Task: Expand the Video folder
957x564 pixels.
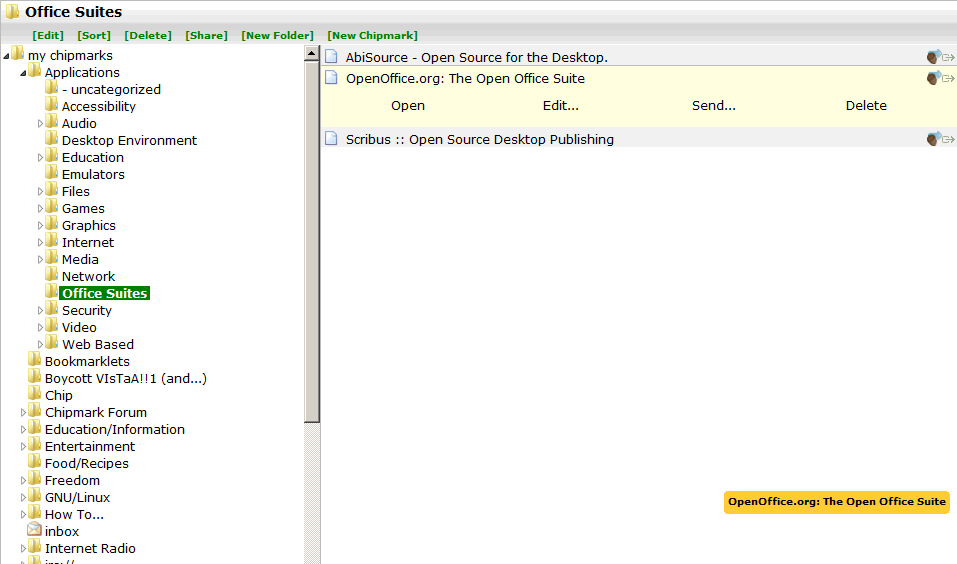Action: 40,328
